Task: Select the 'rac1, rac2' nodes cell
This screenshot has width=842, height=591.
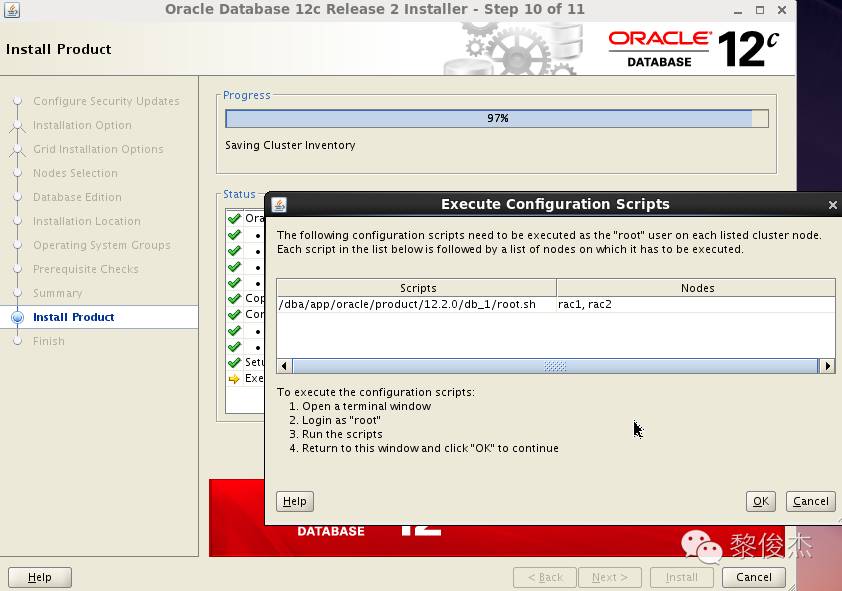Action: [695, 304]
